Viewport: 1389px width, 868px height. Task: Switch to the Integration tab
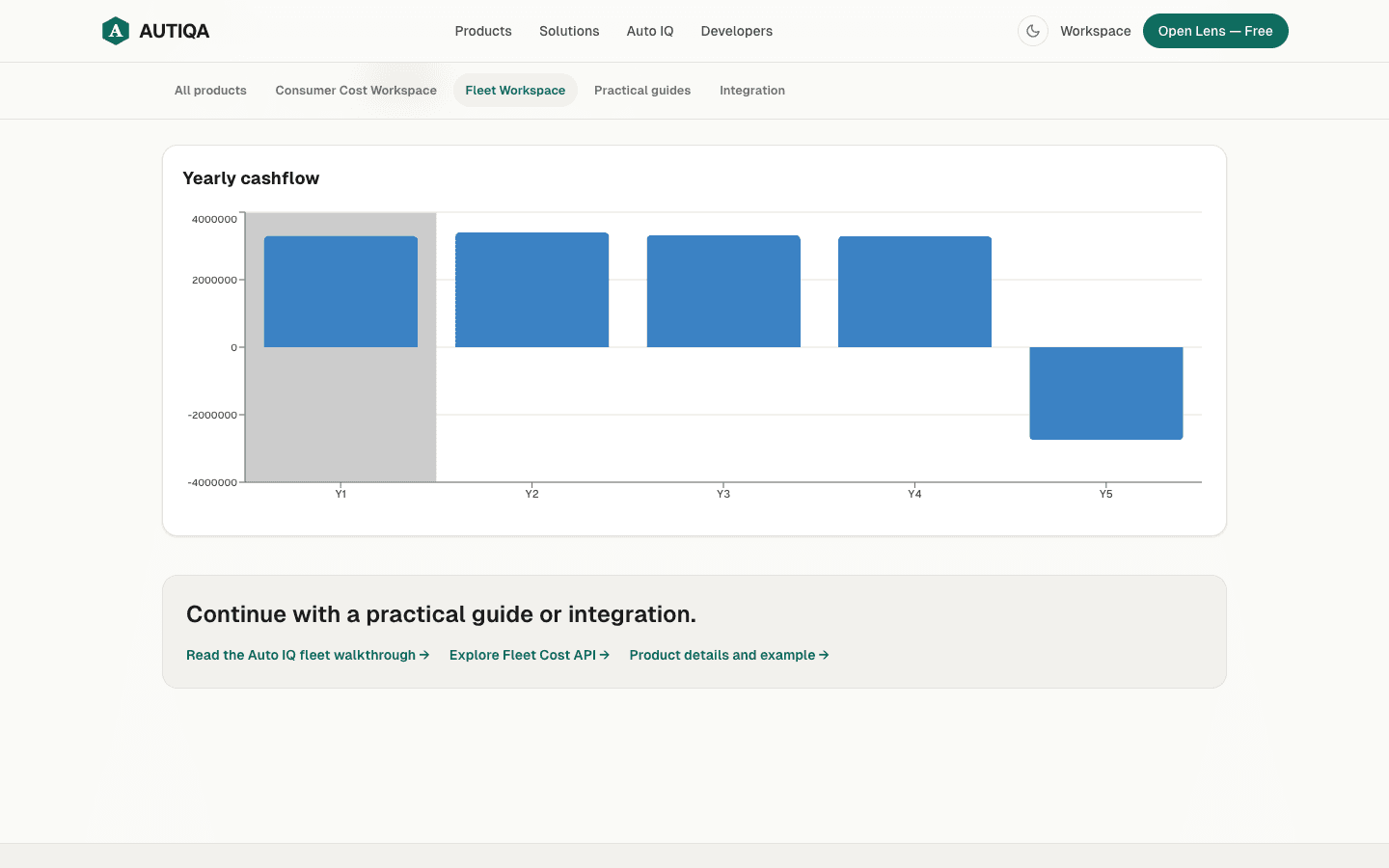pos(752,91)
